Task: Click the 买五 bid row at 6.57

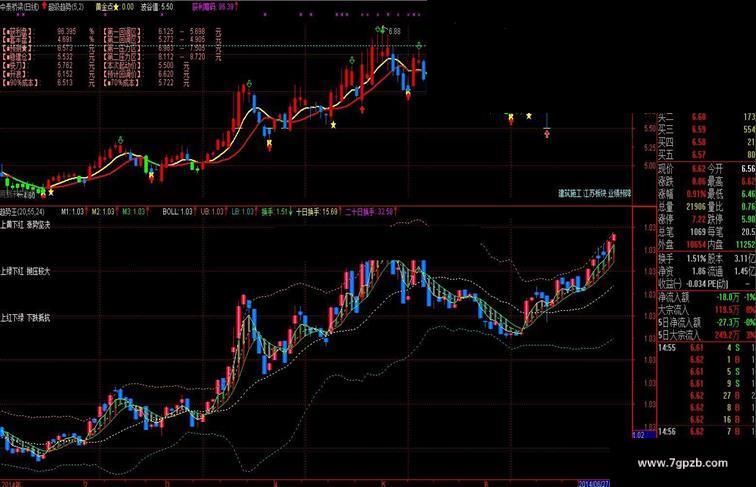Action: point(706,154)
